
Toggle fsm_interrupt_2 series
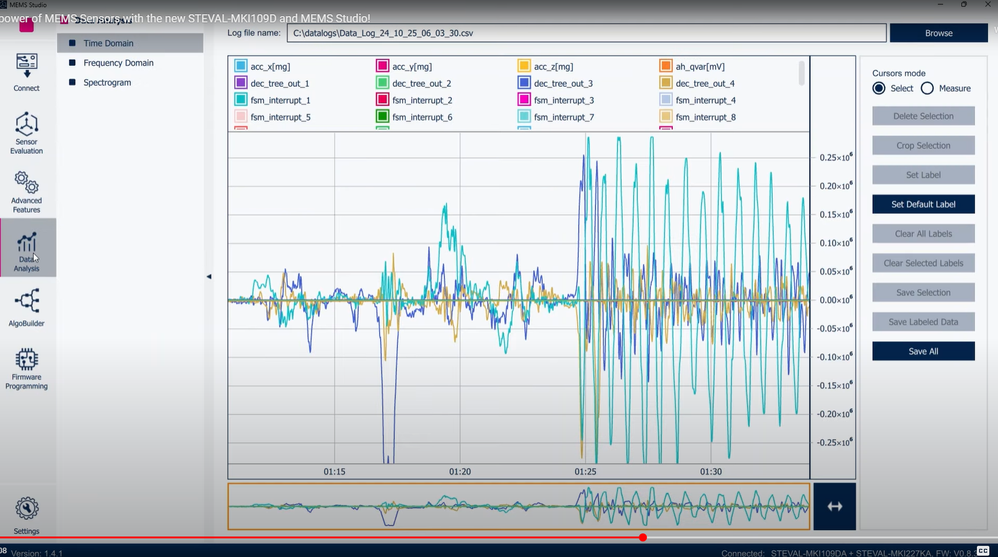click(383, 99)
